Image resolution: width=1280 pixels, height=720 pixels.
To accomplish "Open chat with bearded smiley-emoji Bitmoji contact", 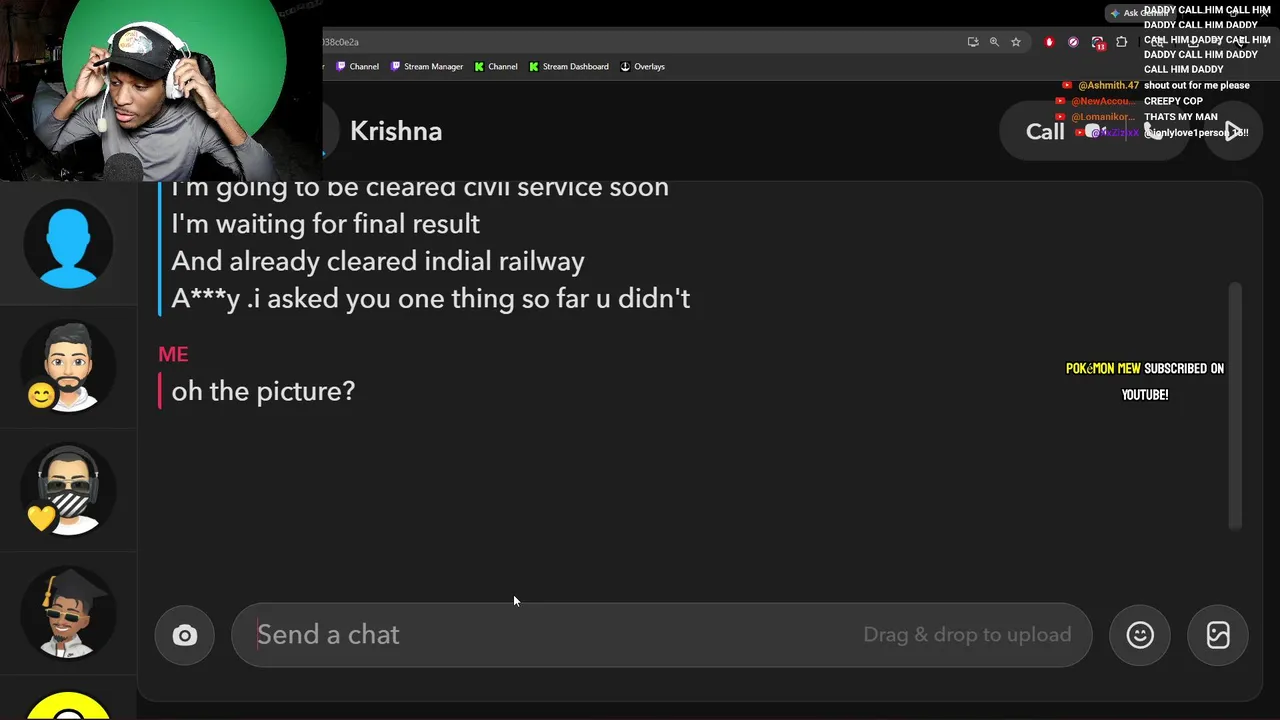I will [68, 366].
